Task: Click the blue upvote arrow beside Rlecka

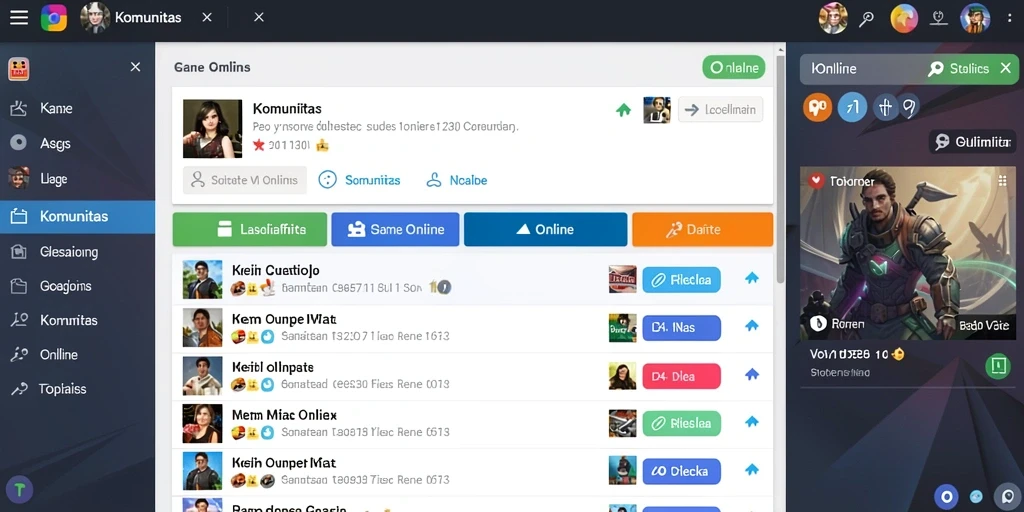Action: (x=752, y=278)
